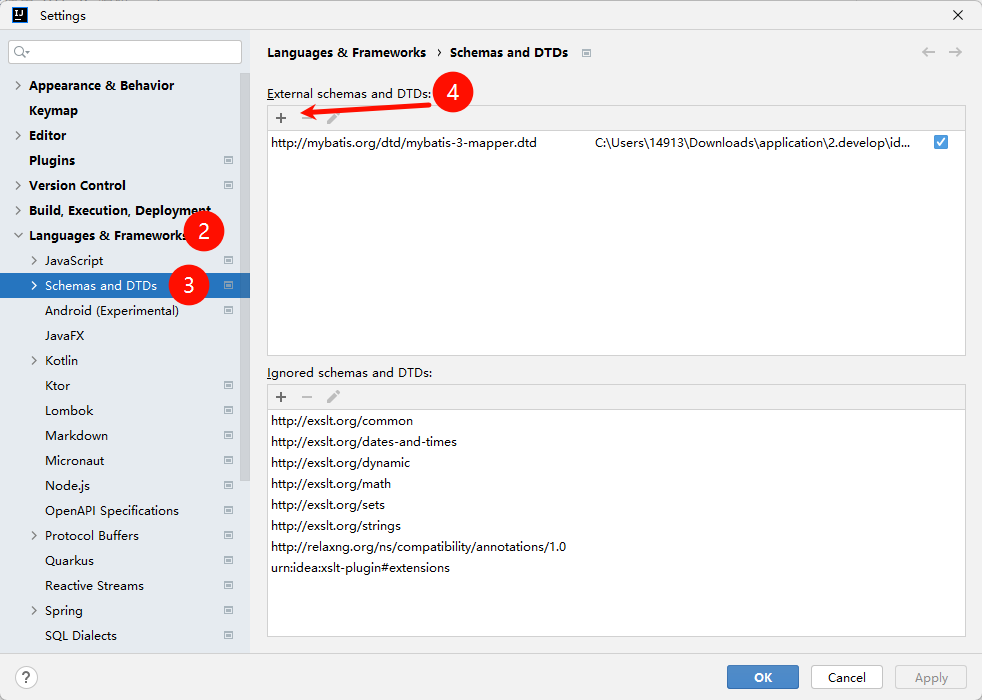Click the options icon beside the Schemas and DTDs breadcrumb

[587, 53]
